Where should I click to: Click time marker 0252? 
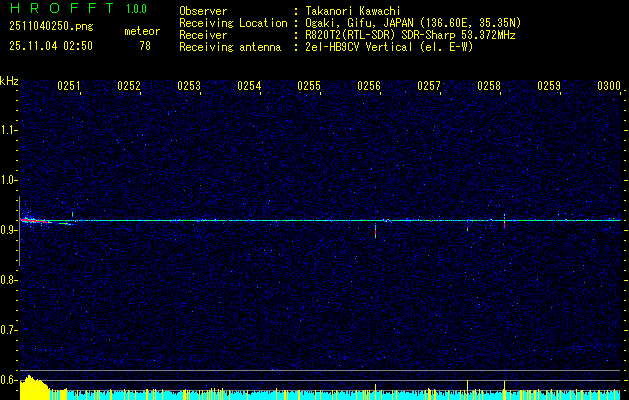tap(129, 86)
